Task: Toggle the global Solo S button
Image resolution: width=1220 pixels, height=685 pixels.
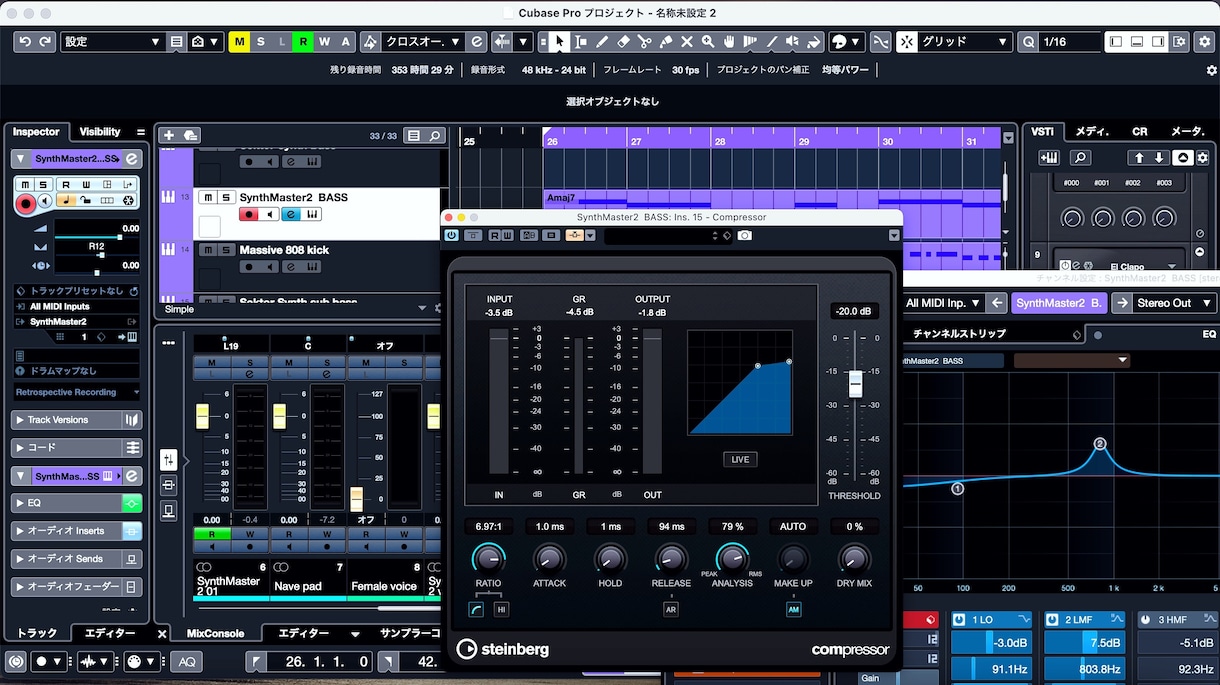Action: point(261,42)
